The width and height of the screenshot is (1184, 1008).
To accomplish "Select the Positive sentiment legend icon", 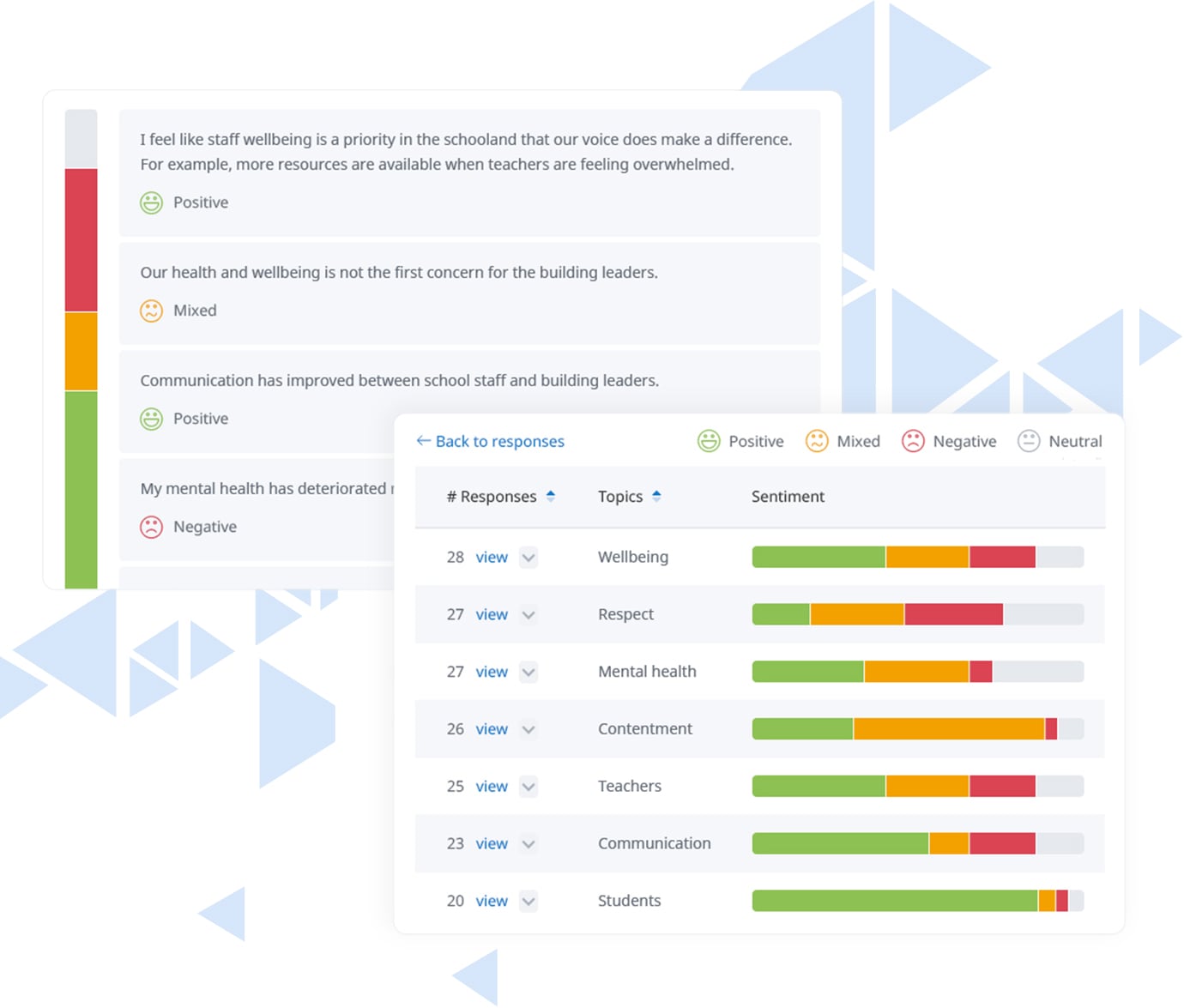I will coord(709,441).
